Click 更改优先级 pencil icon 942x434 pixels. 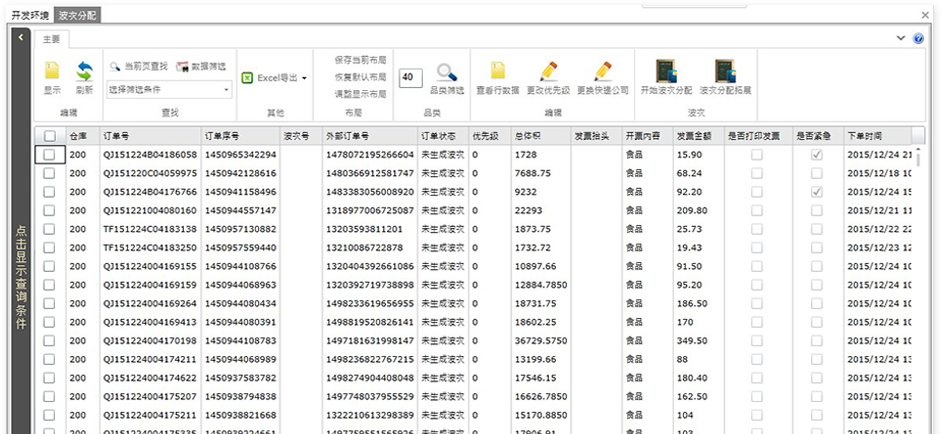point(548,71)
